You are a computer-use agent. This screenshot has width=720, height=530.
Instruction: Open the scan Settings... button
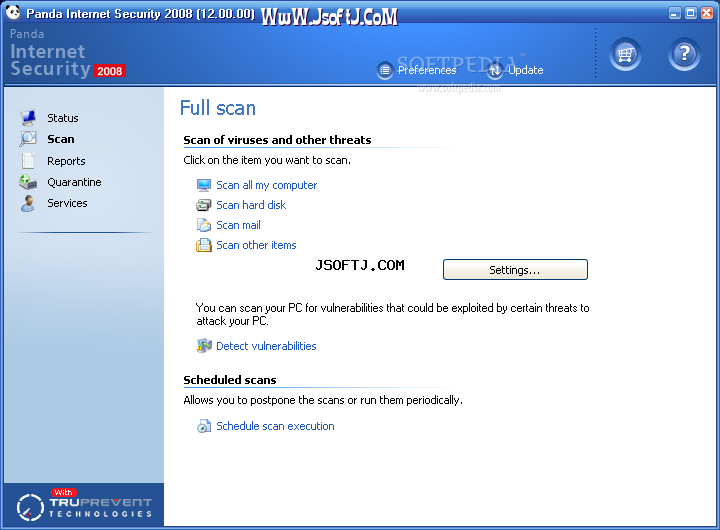tap(515, 270)
